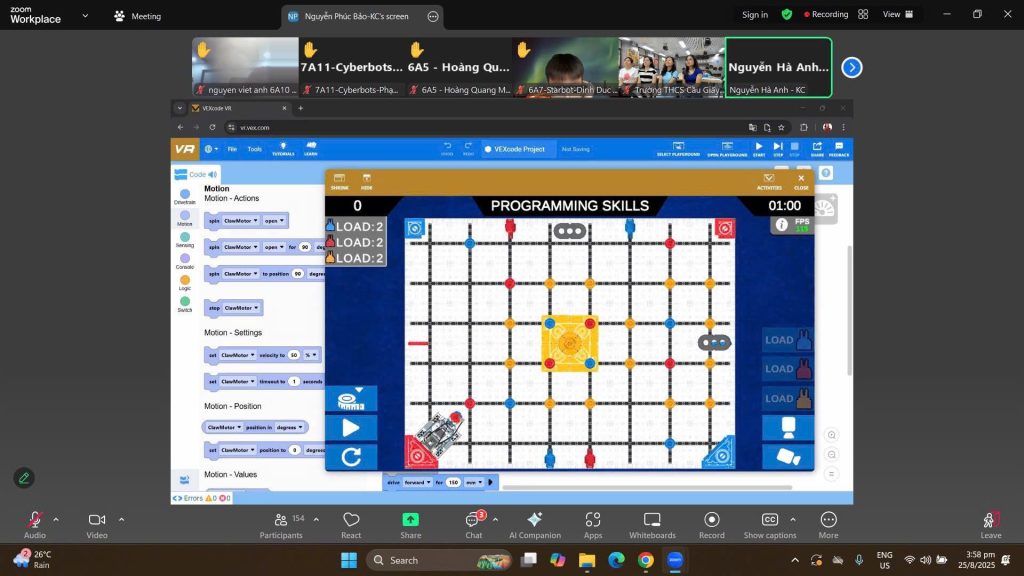
Task: Select the Motion block category
Action: (x=185, y=218)
